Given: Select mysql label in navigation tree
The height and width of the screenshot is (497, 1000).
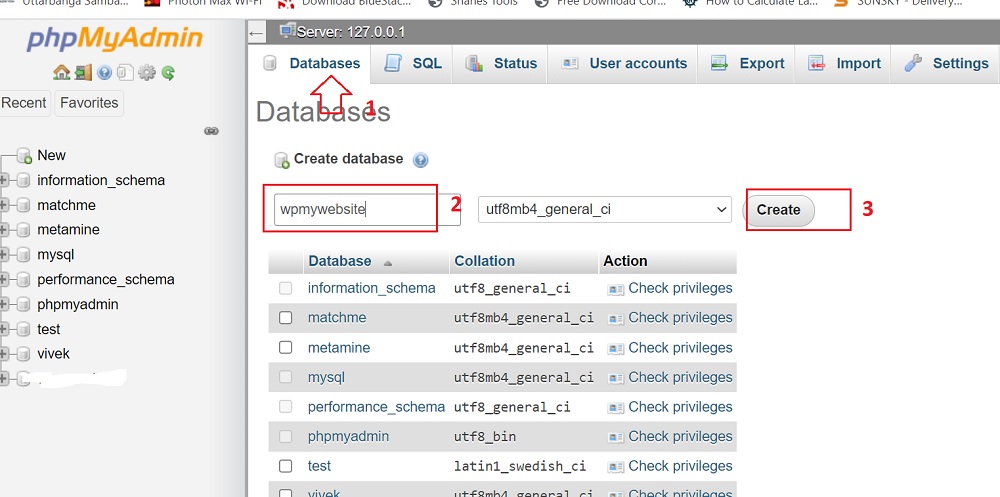Looking at the screenshot, I should pos(55,255).
